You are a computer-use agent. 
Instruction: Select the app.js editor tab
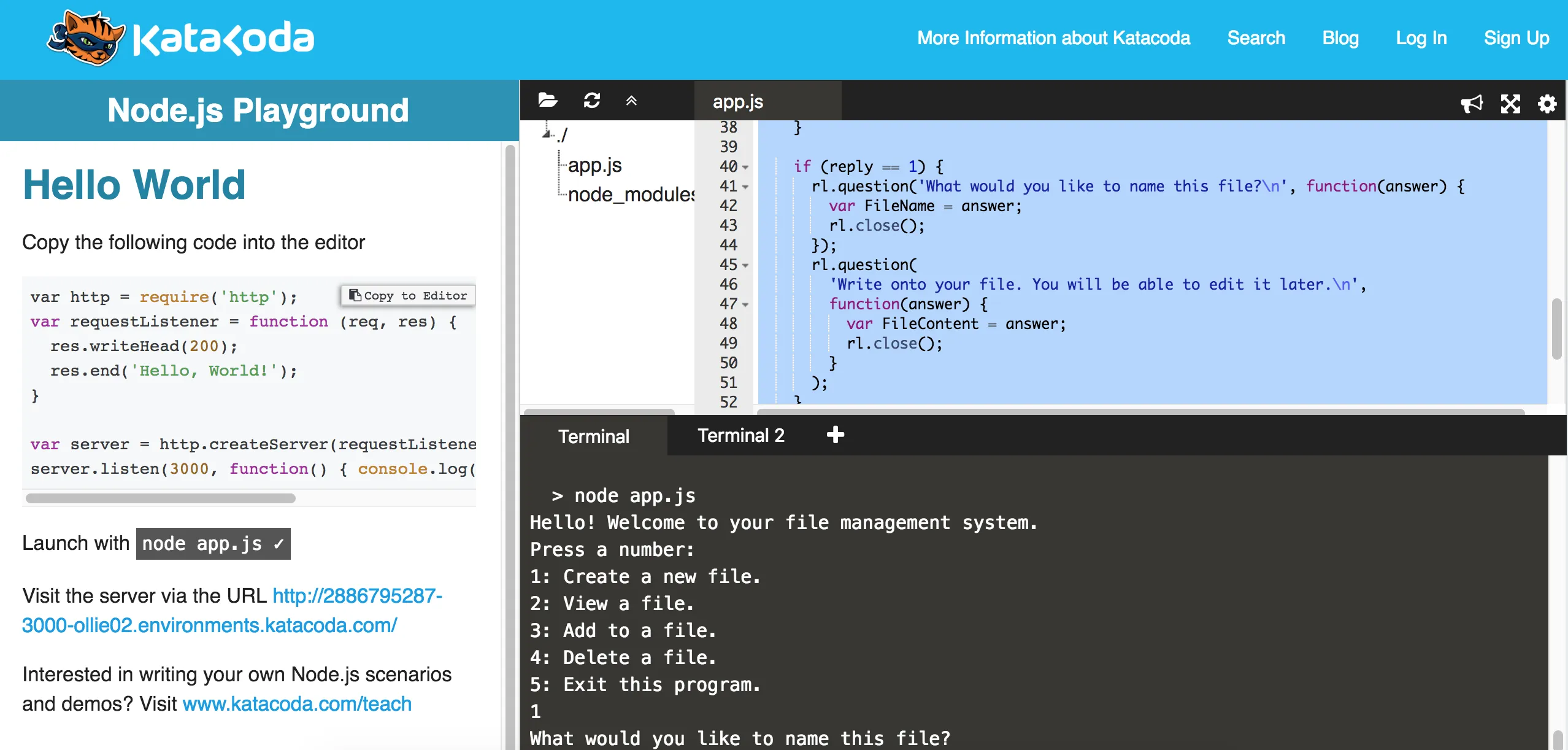(738, 102)
